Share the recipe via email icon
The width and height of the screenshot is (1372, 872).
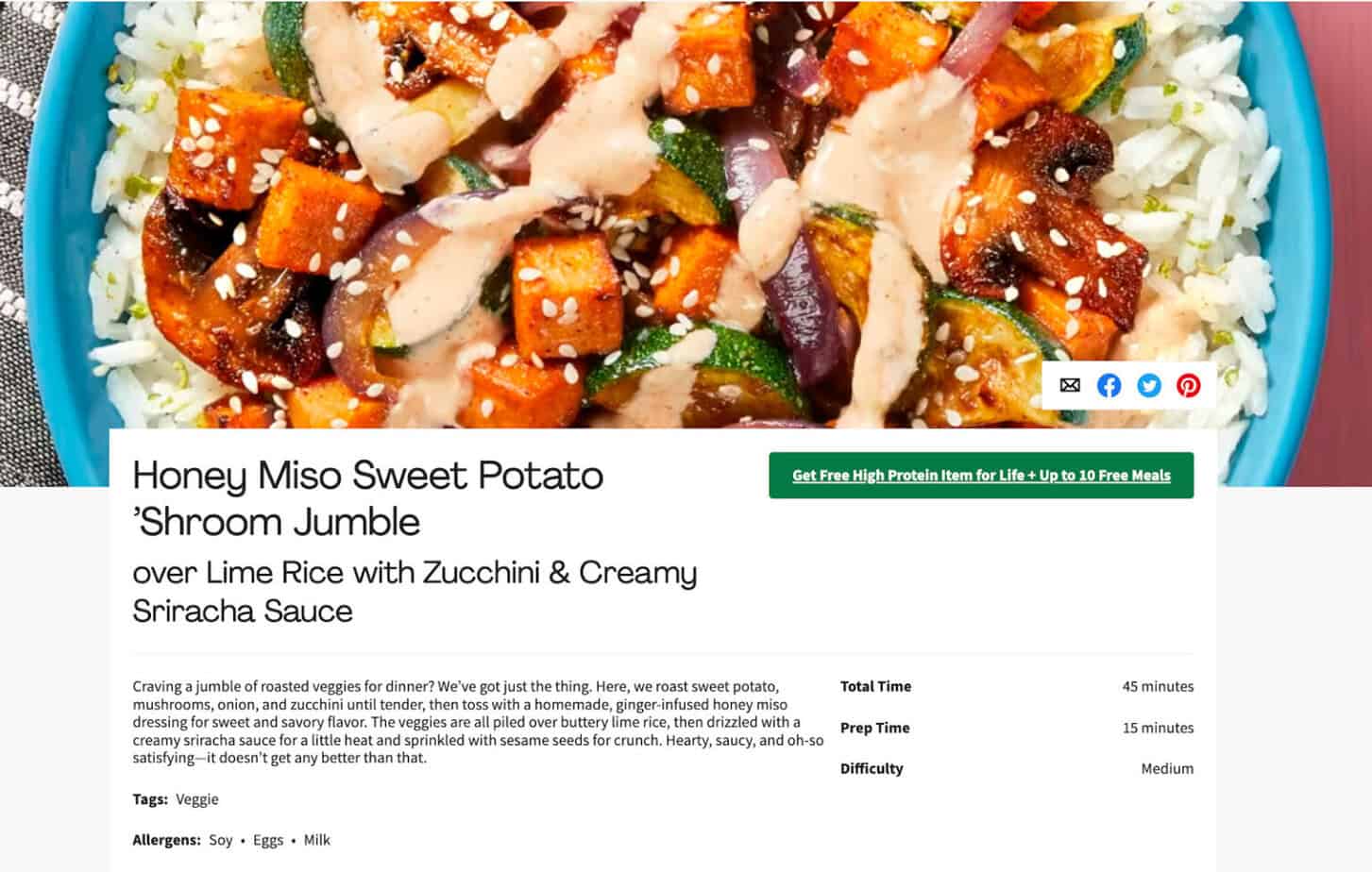tap(1070, 385)
